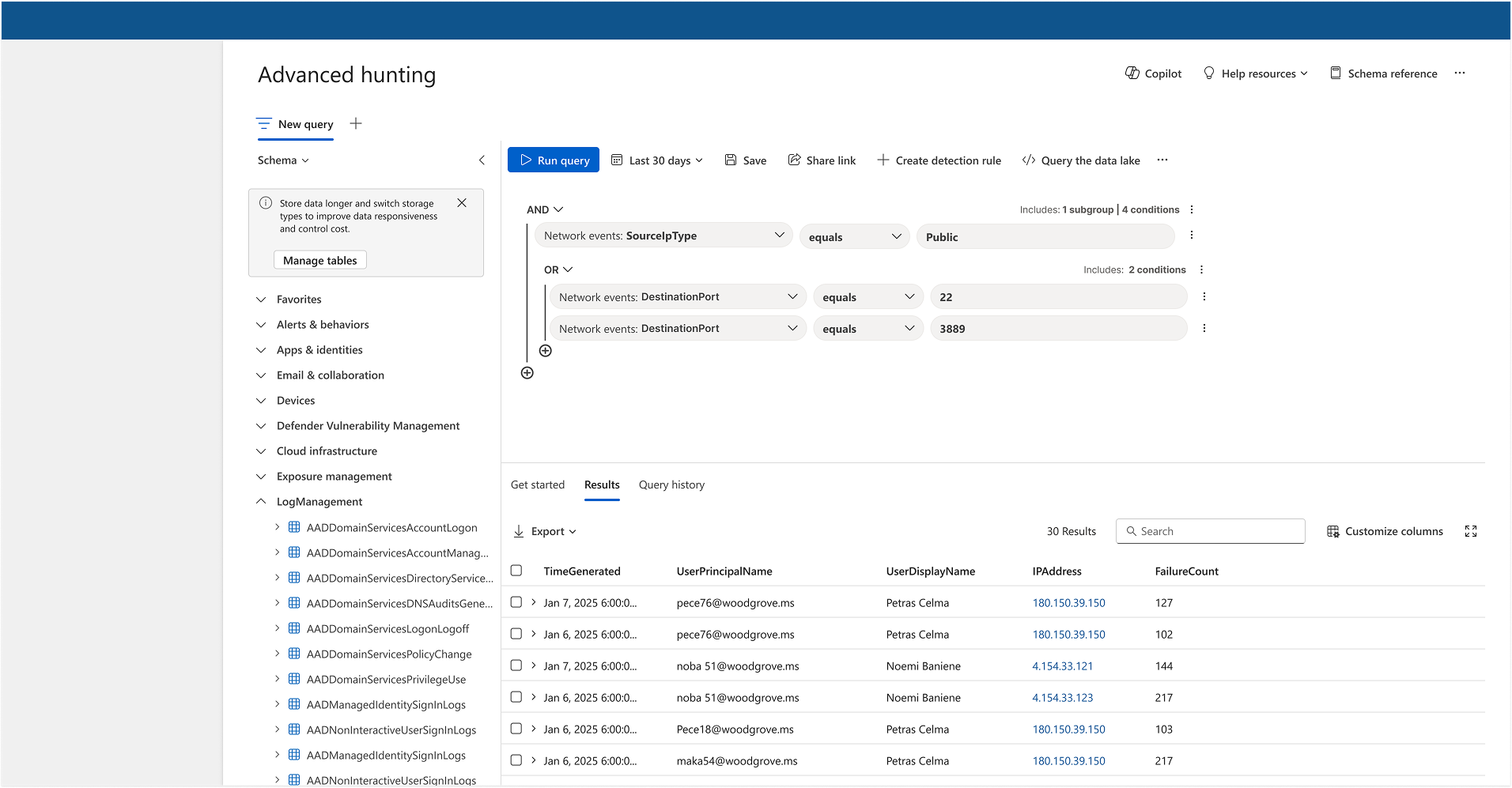This screenshot has width=1512, height=788.
Task: Open IP address 4.154.33.121 link
Action: click(x=1062, y=666)
